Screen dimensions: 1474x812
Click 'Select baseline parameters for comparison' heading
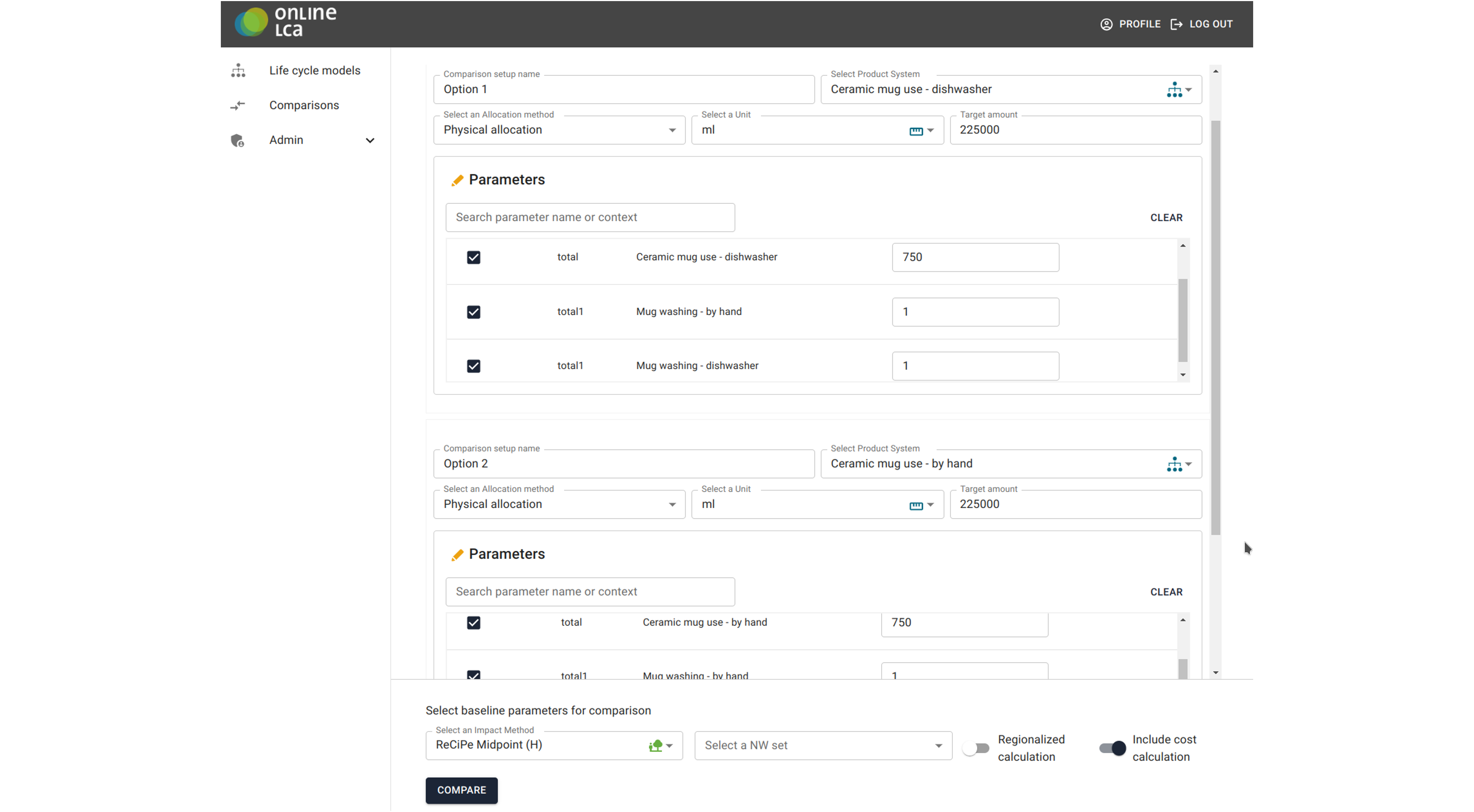click(x=538, y=710)
